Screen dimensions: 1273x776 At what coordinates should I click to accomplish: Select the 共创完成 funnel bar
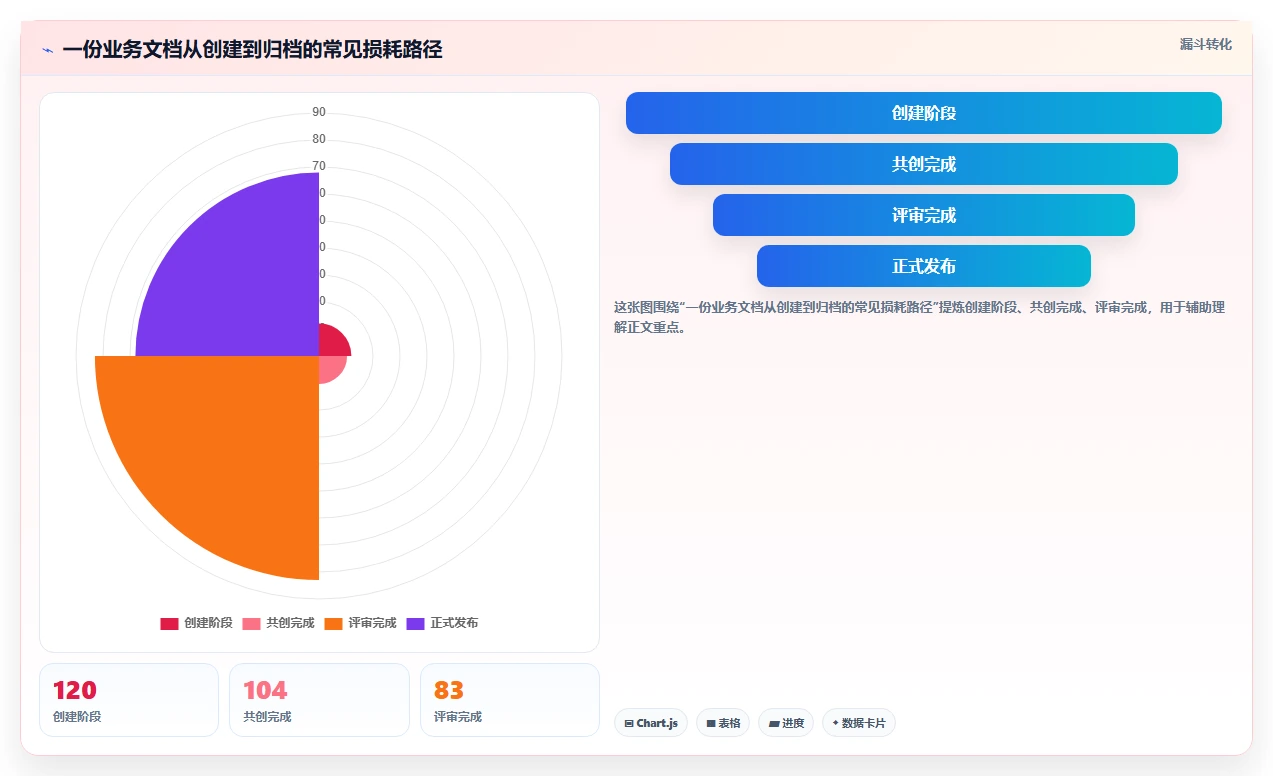[924, 164]
